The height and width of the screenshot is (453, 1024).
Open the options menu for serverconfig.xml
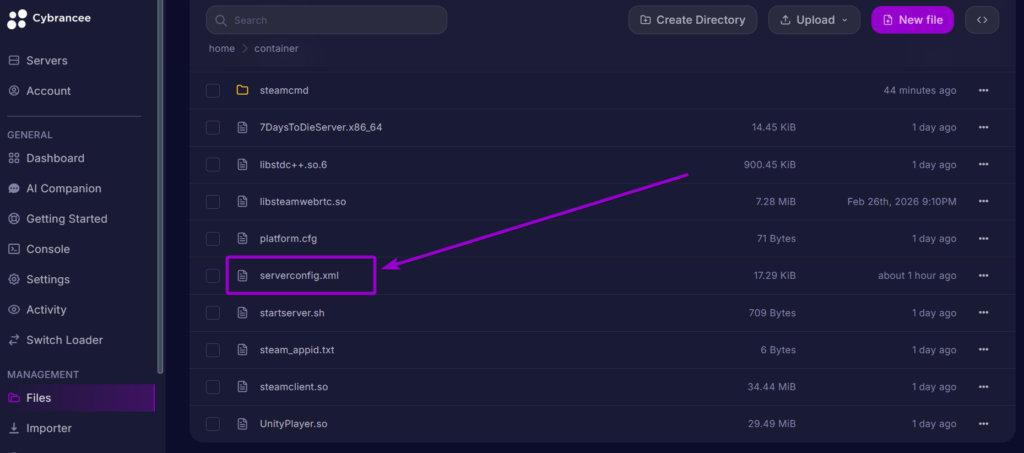[984, 276]
